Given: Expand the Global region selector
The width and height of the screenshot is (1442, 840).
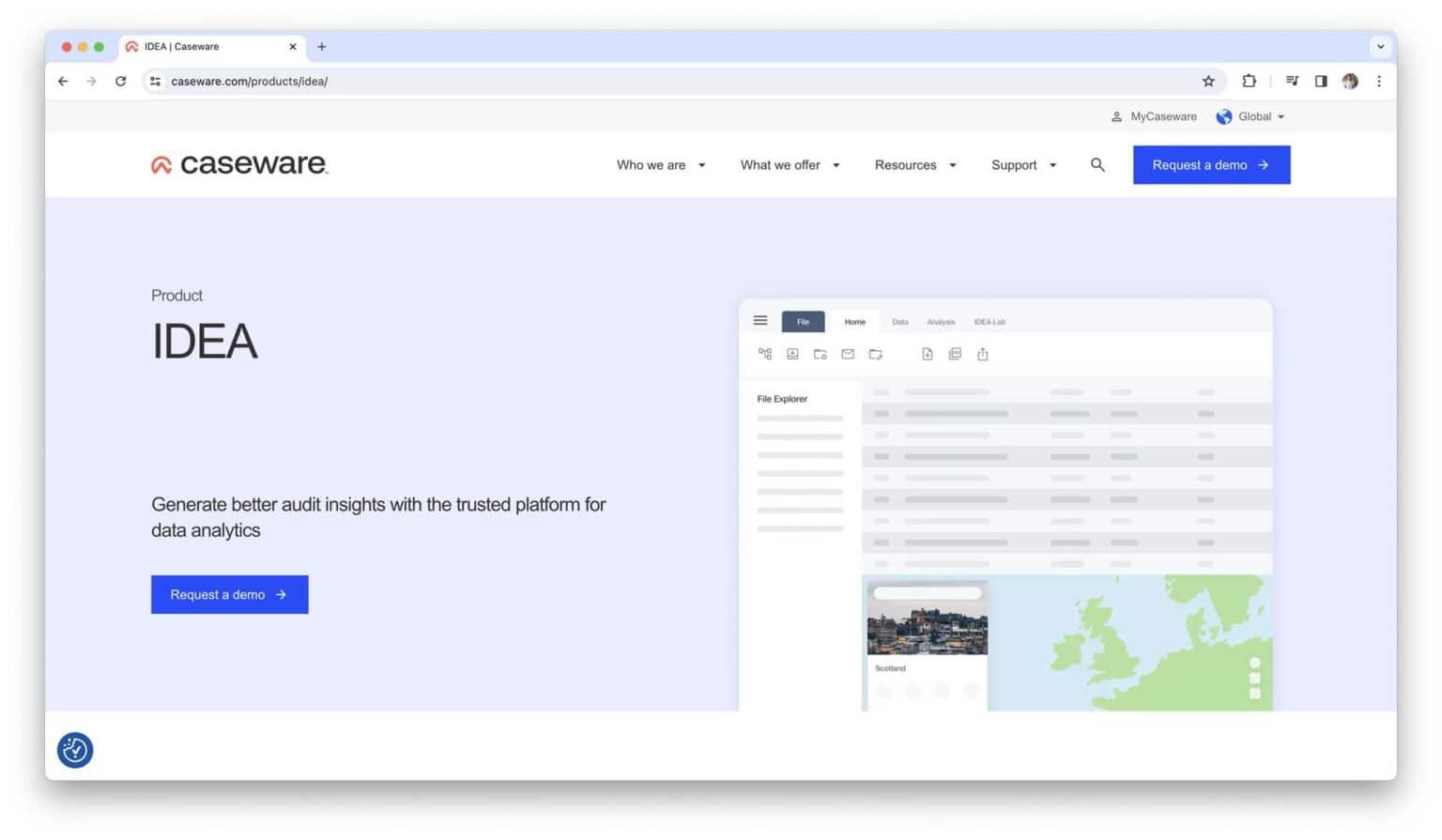Looking at the screenshot, I should 1255,116.
